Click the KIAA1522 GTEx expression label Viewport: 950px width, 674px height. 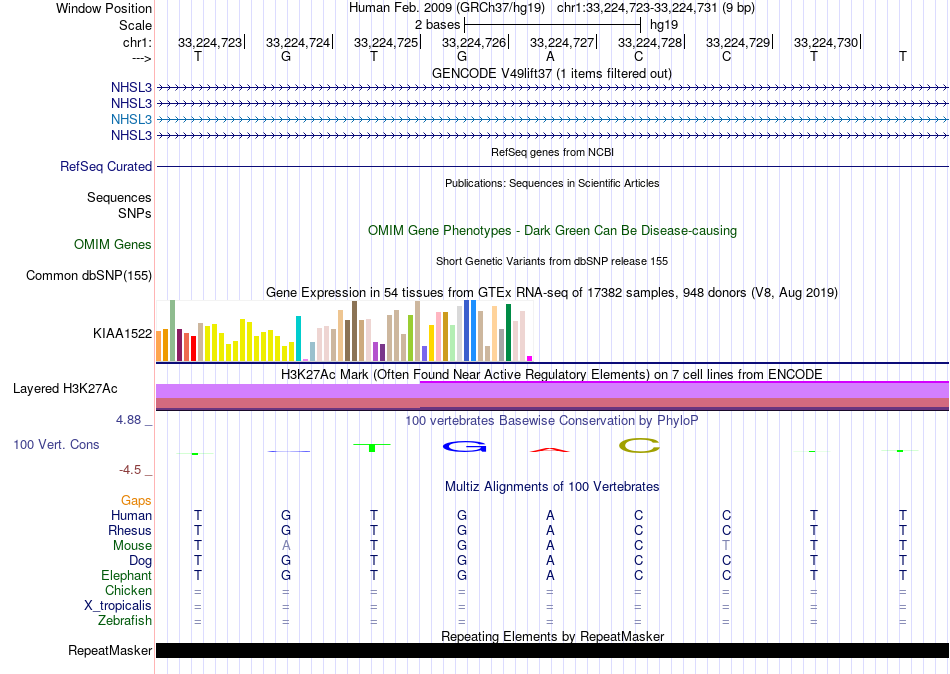(x=122, y=333)
